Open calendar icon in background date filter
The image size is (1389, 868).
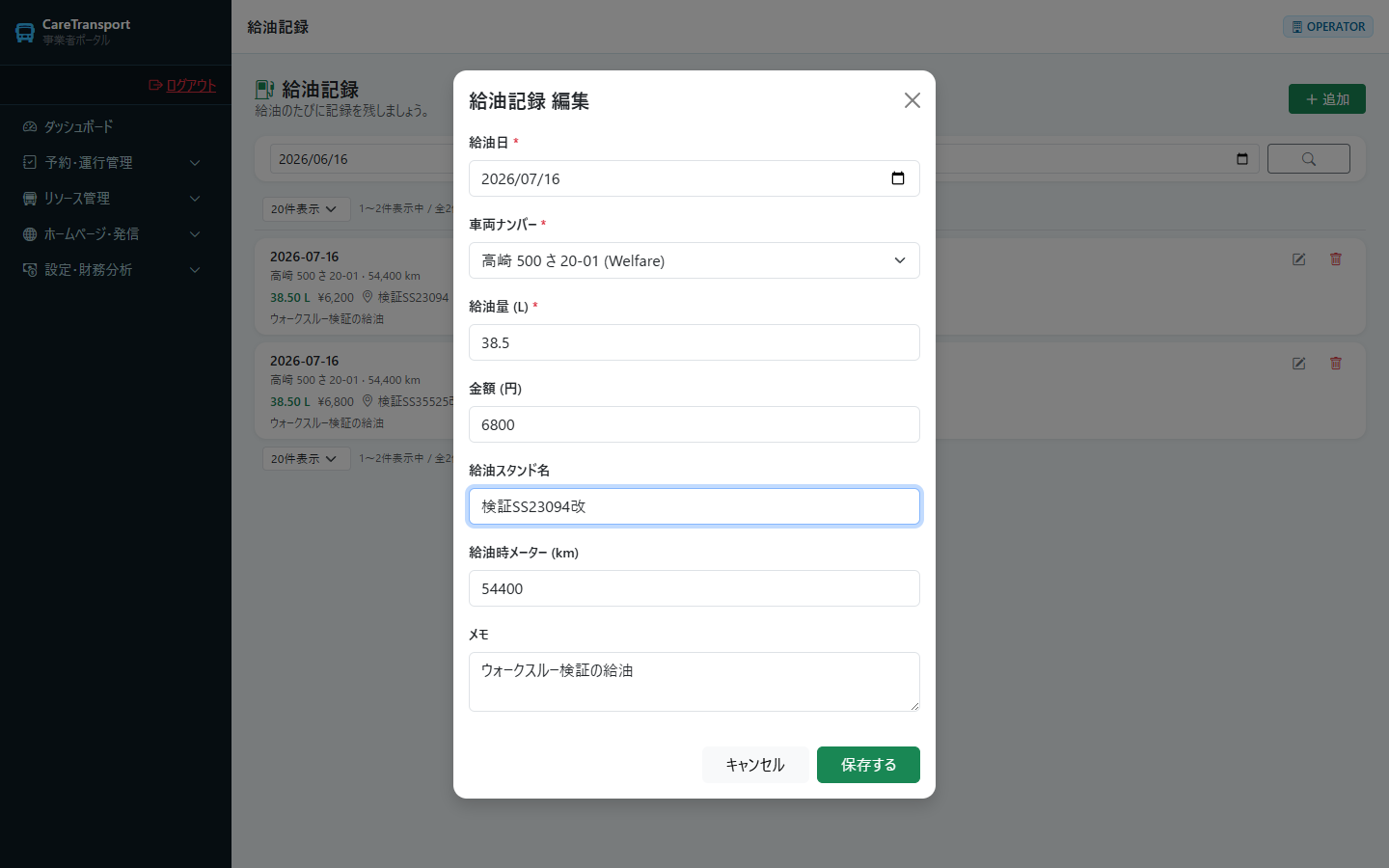1242,159
